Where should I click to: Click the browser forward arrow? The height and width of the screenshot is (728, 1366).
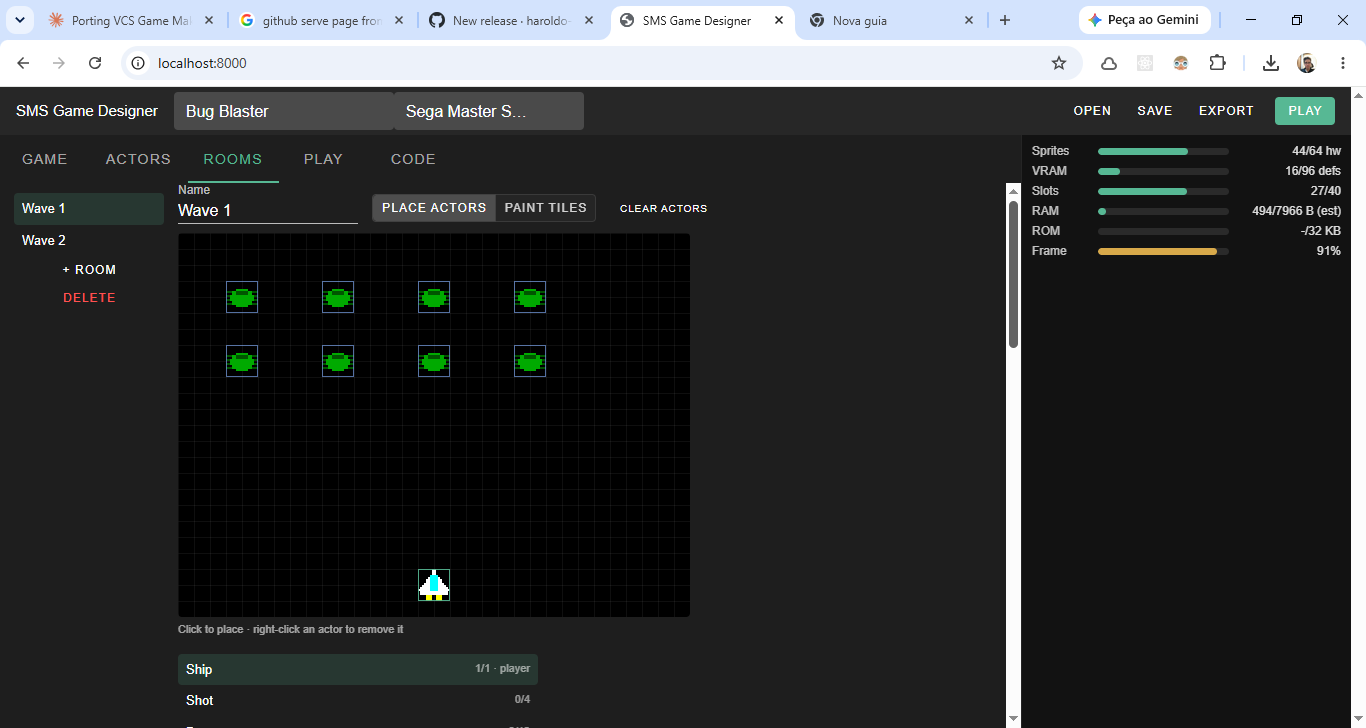point(59,63)
